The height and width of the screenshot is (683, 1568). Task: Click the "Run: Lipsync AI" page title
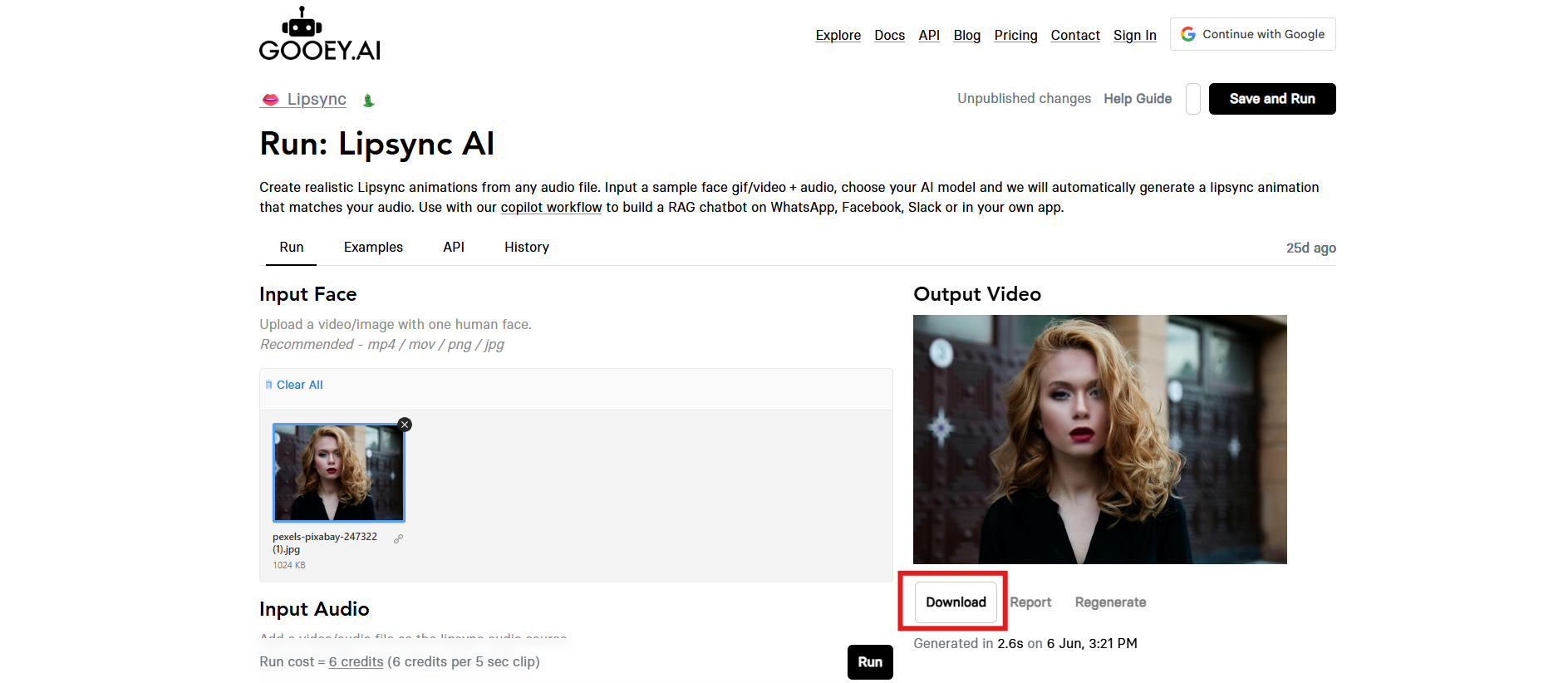click(376, 145)
